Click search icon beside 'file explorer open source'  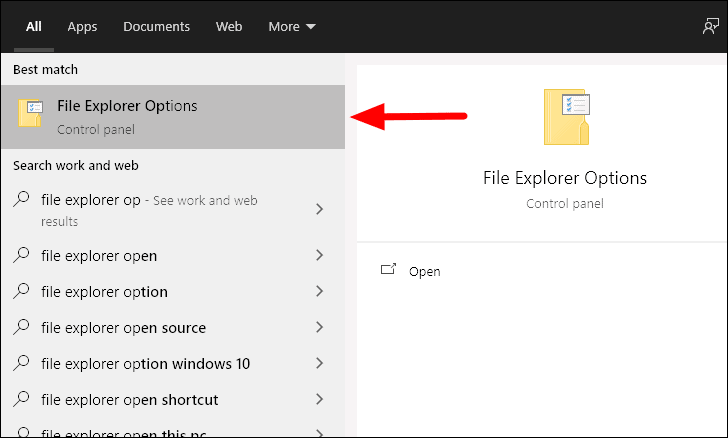21,327
